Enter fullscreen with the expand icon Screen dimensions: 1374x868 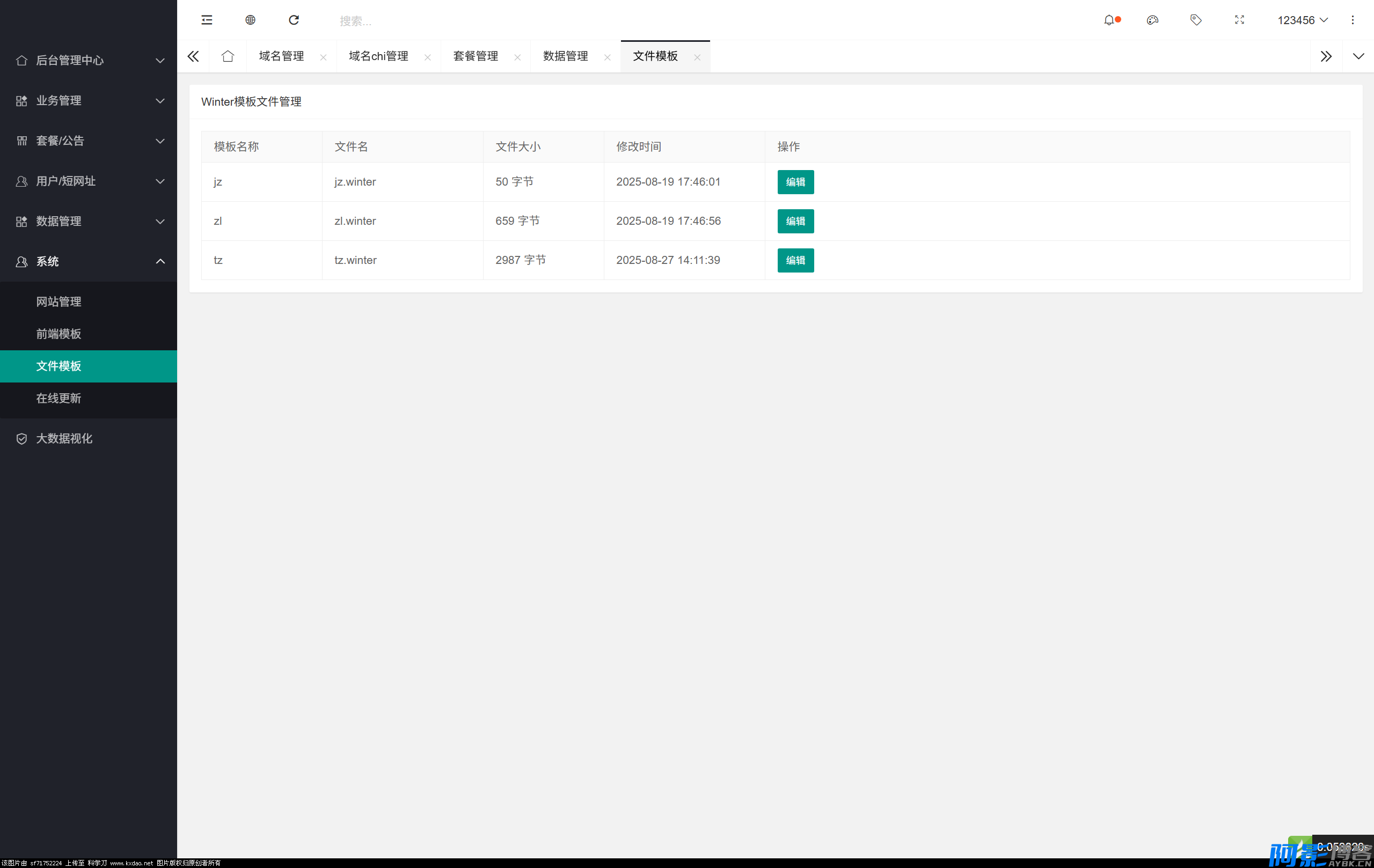pos(1239,20)
